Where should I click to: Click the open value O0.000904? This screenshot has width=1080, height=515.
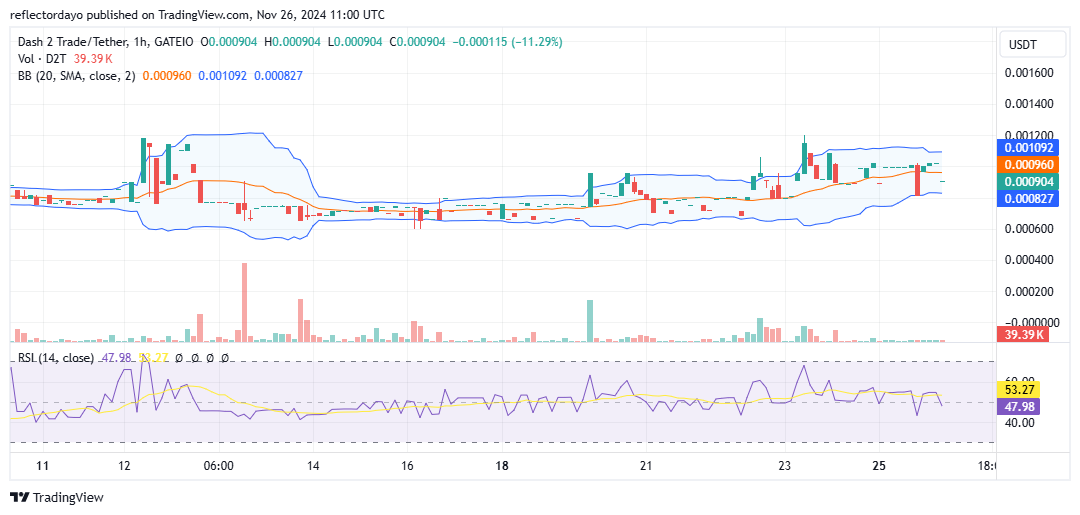pyautogui.click(x=229, y=43)
